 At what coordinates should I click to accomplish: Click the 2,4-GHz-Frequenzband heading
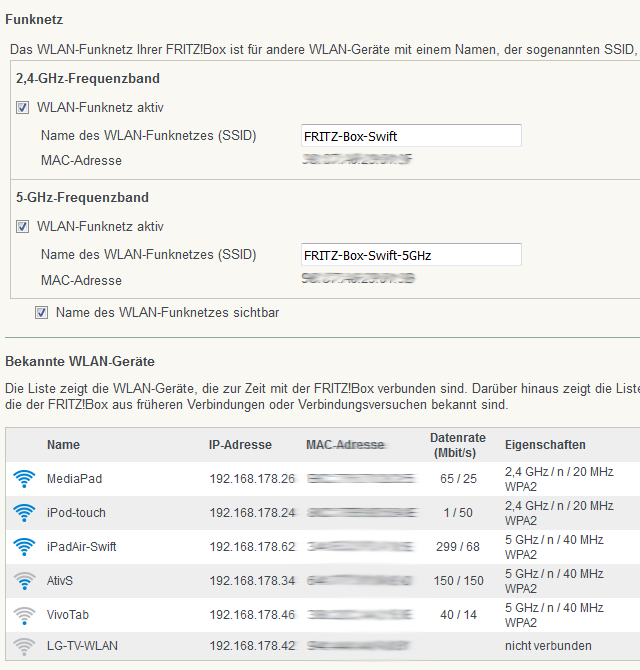tap(88, 79)
